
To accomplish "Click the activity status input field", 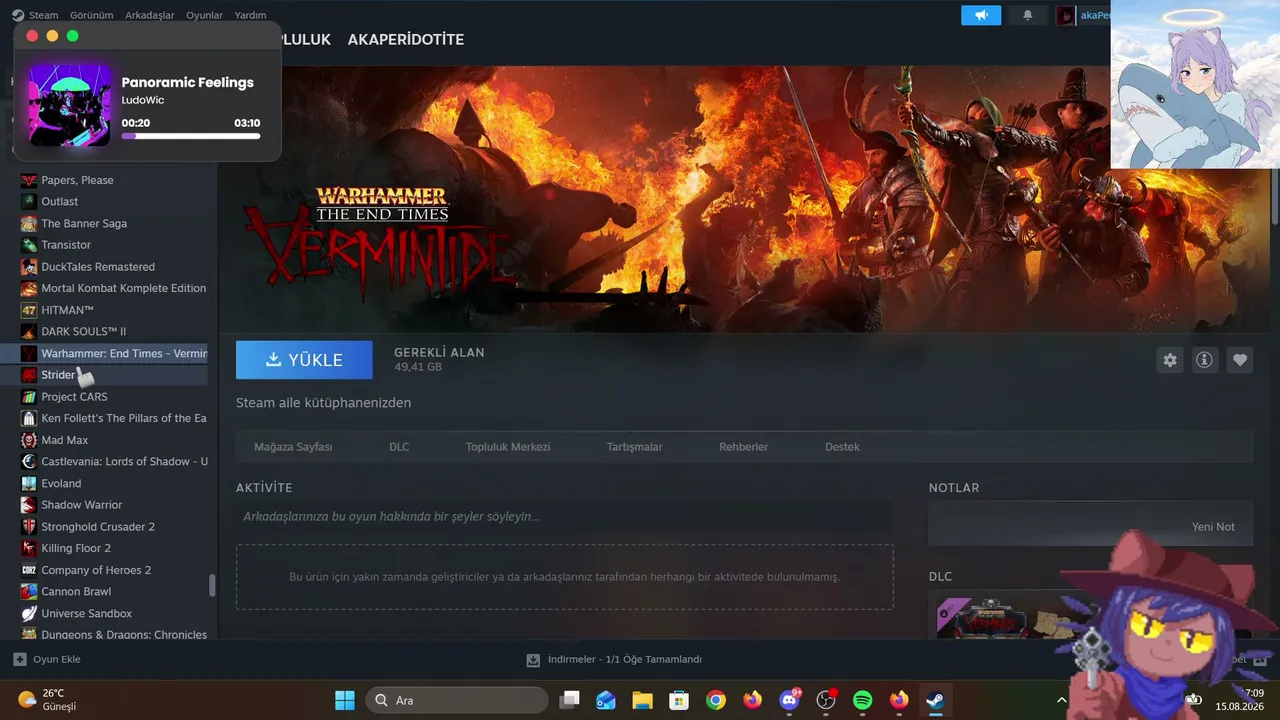I will click(x=564, y=517).
